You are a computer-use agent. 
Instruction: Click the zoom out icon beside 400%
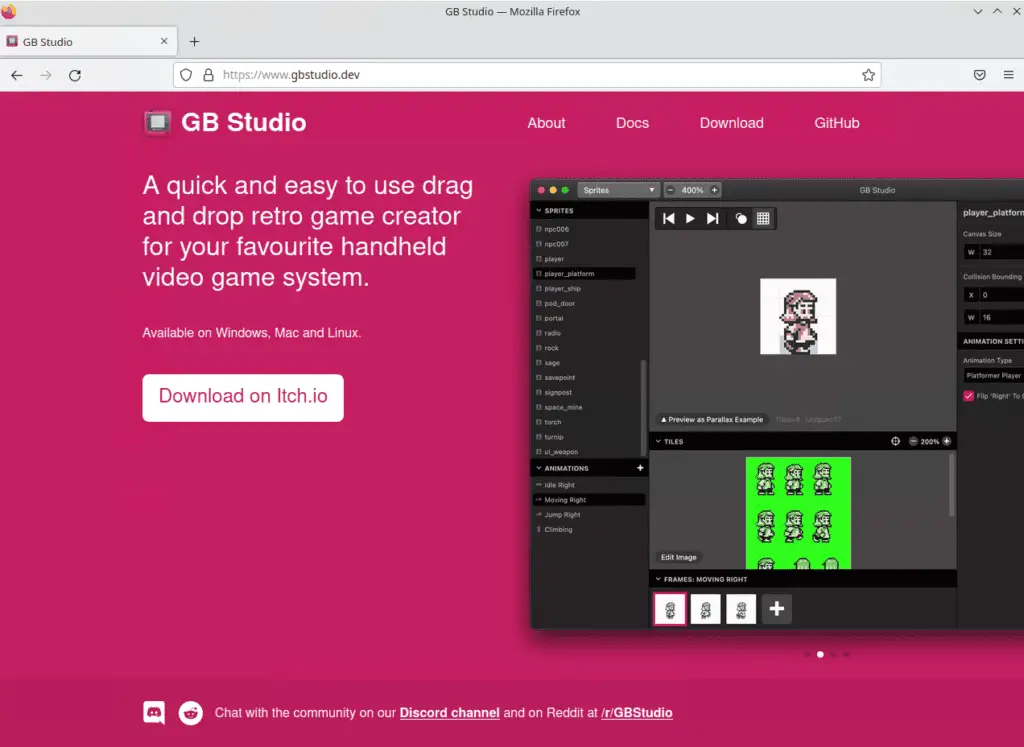coord(670,190)
